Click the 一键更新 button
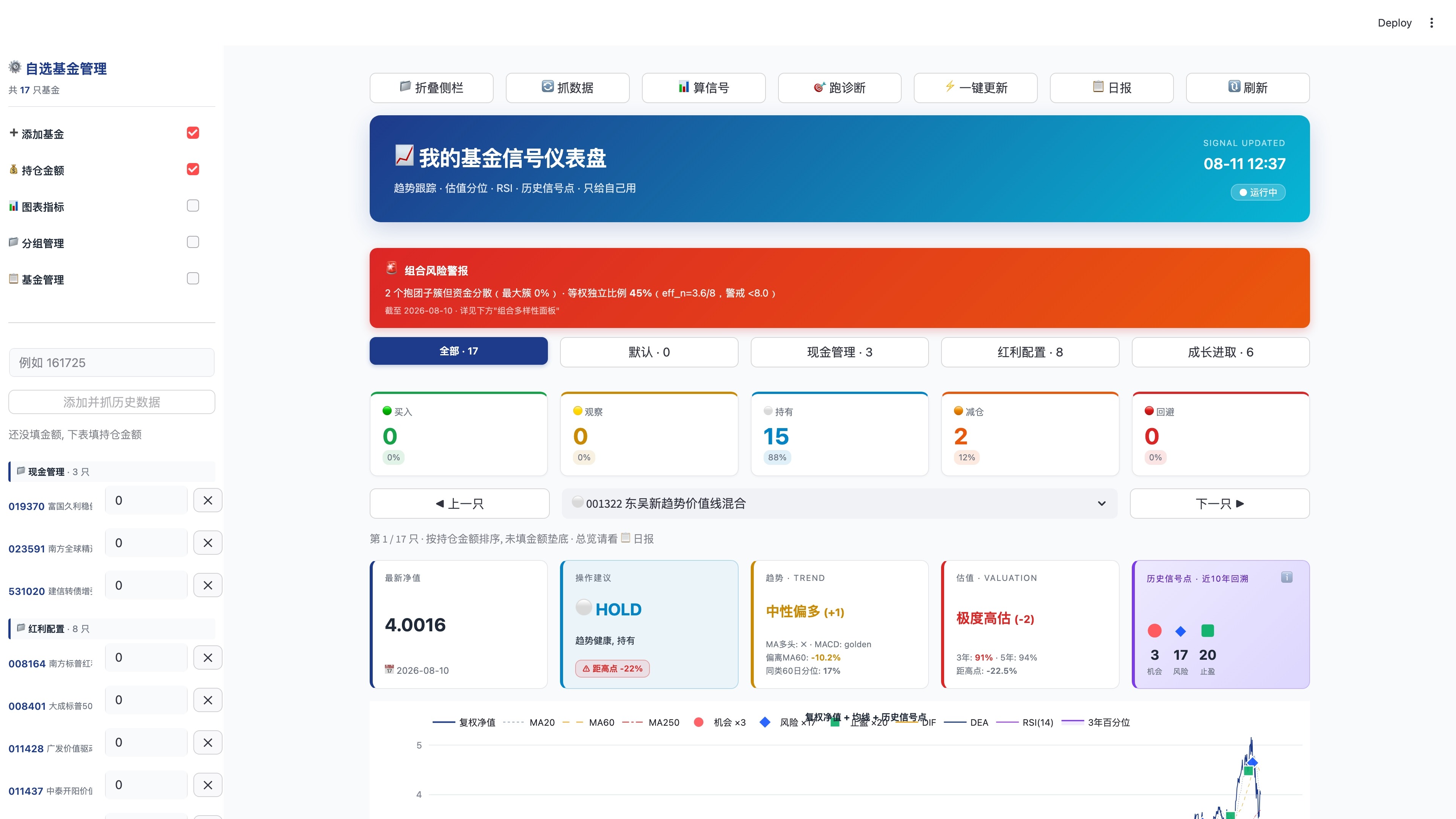 [976, 88]
